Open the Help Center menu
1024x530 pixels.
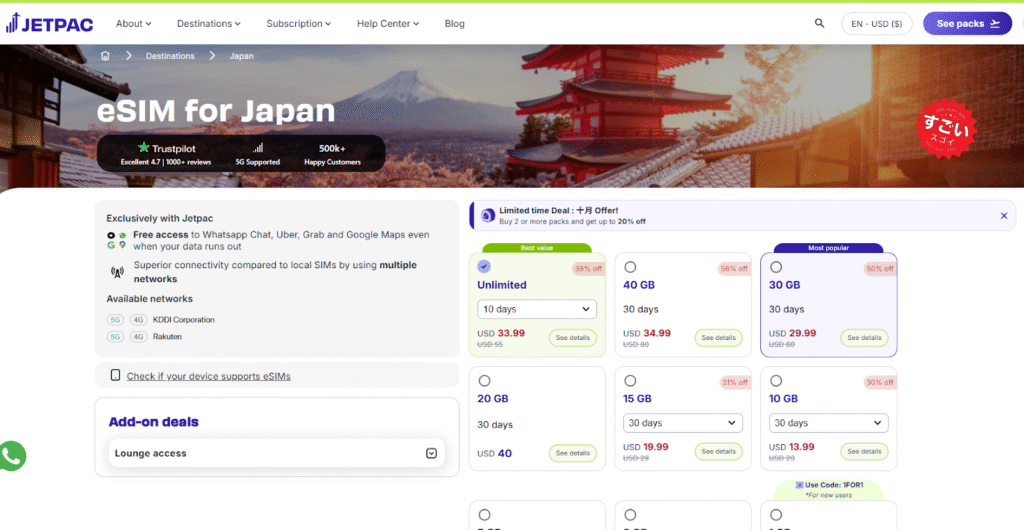pyautogui.click(x=388, y=23)
